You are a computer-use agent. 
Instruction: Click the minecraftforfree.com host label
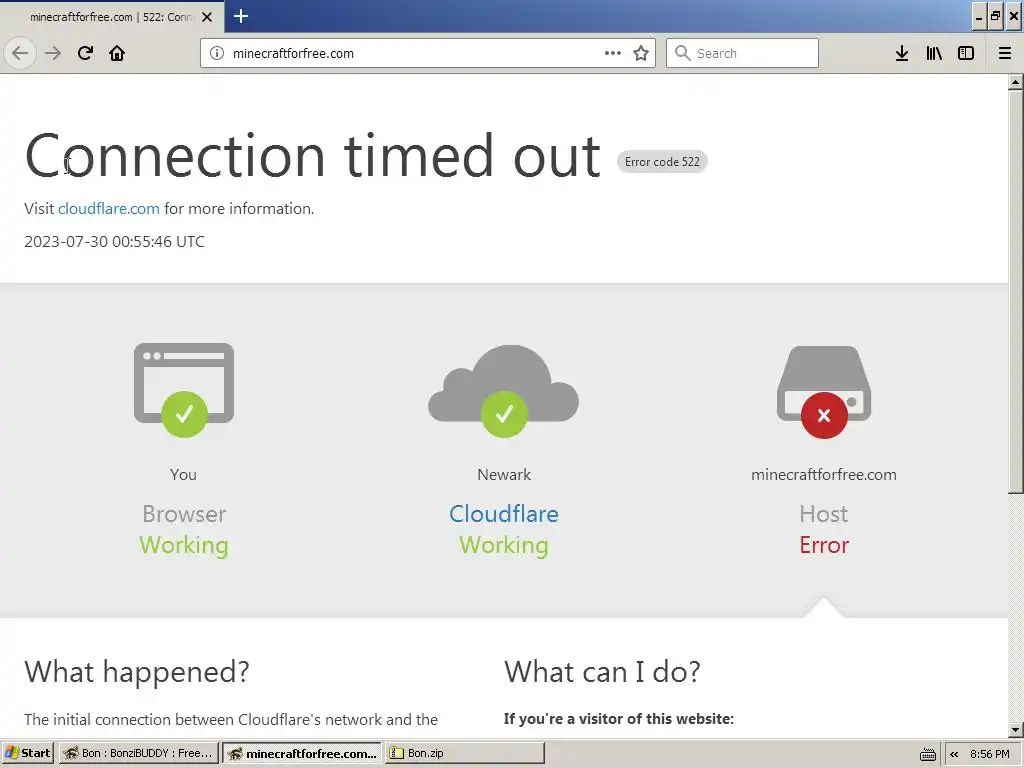pos(824,475)
